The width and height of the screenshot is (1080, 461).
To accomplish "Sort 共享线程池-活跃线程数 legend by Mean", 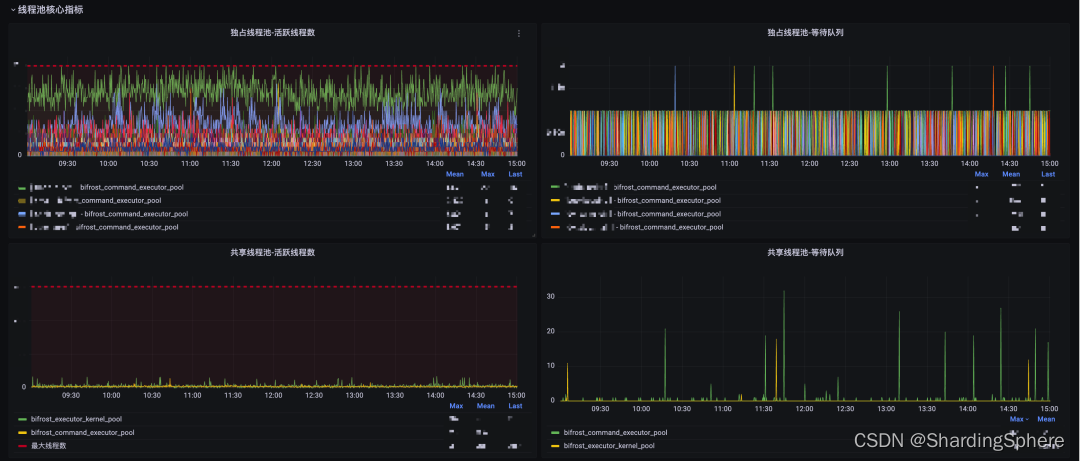I will [x=486, y=406].
